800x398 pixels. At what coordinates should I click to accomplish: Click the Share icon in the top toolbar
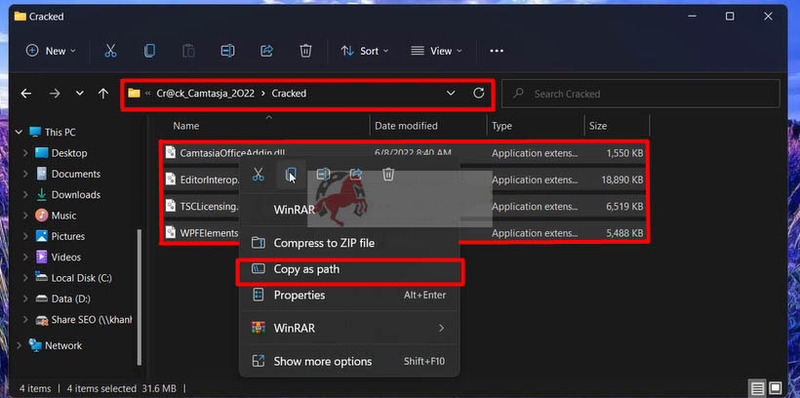click(x=266, y=51)
